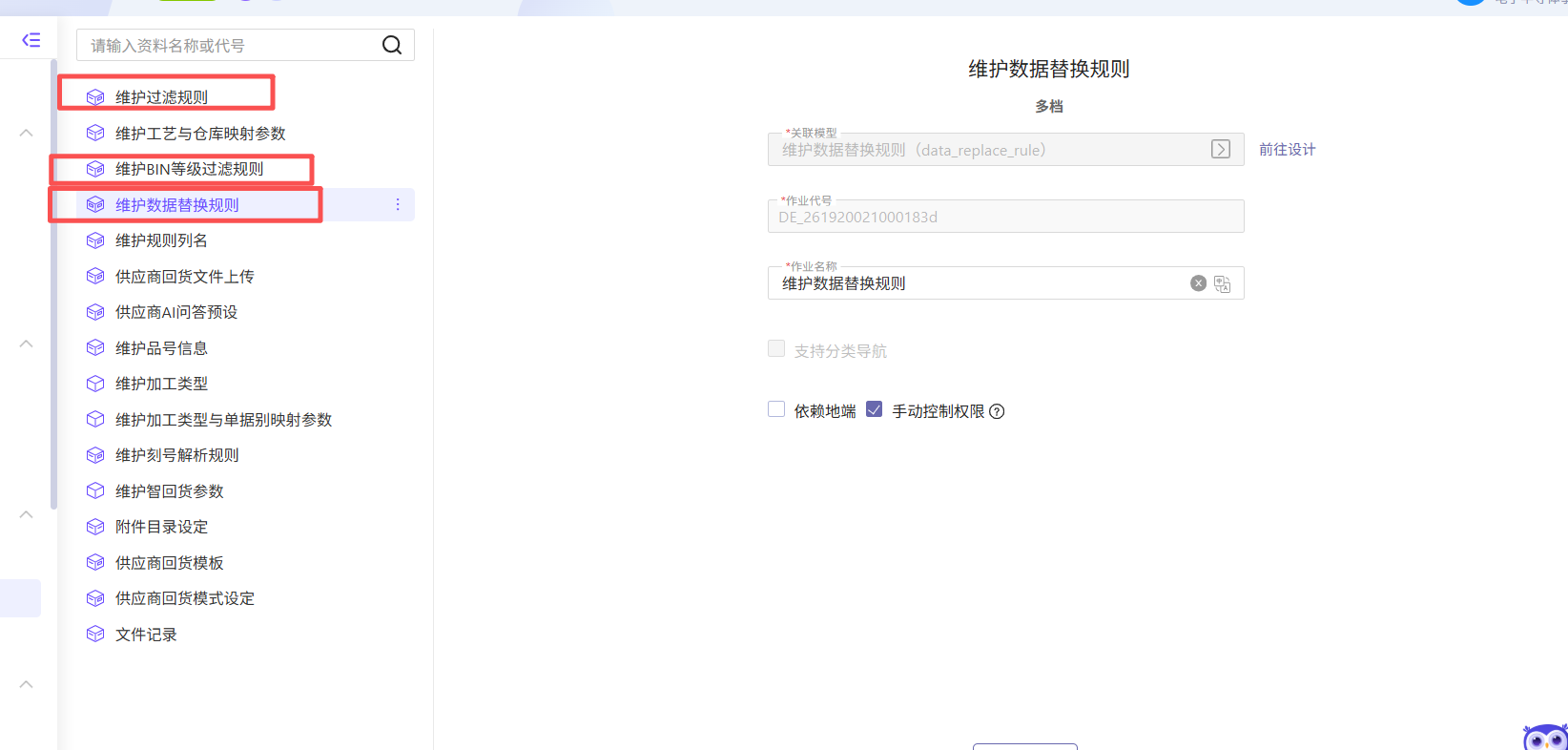Open 供应商回货文件上传 item

pyautogui.click(x=184, y=277)
